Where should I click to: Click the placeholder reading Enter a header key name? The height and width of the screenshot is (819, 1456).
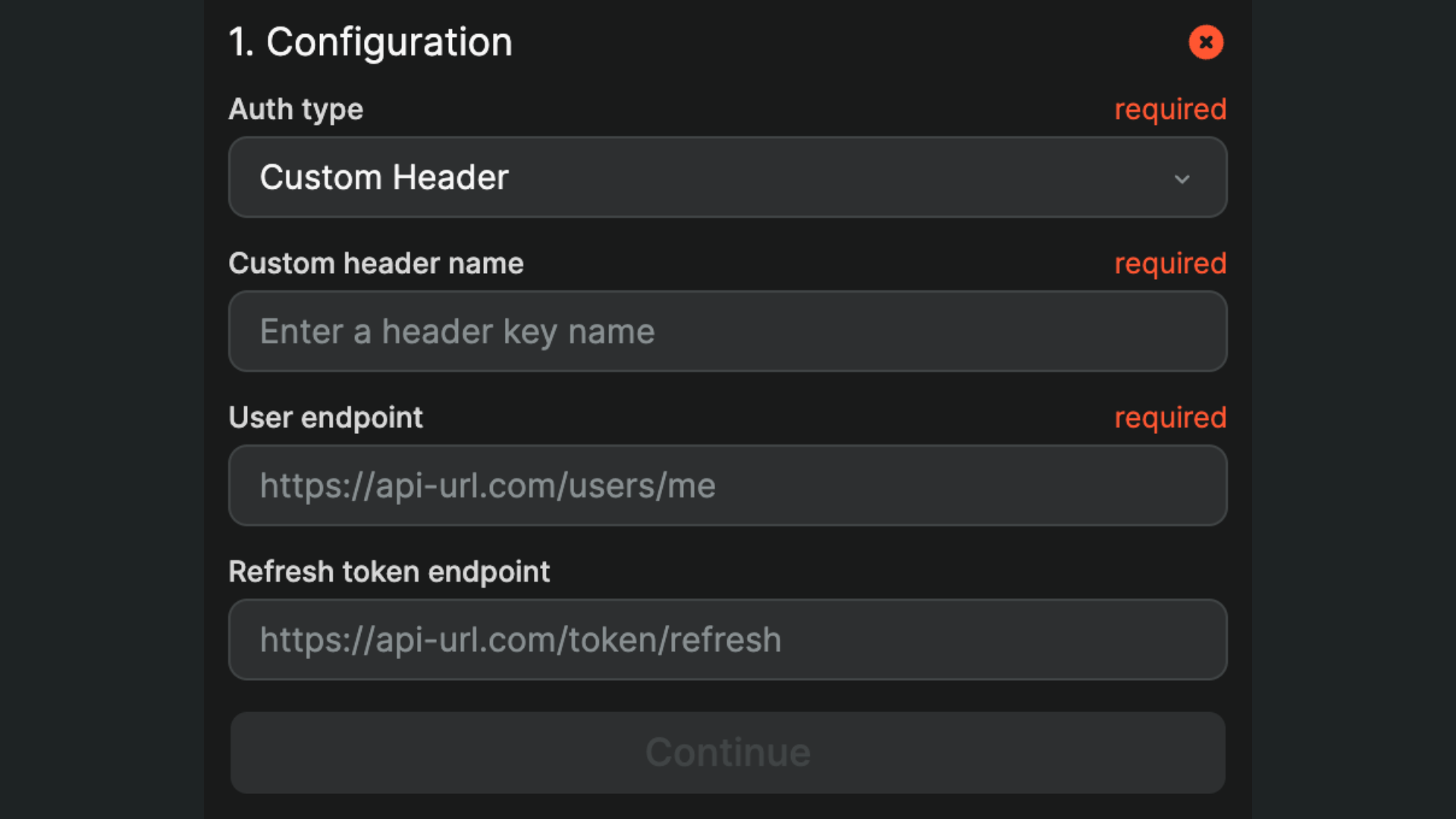click(x=457, y=331)
